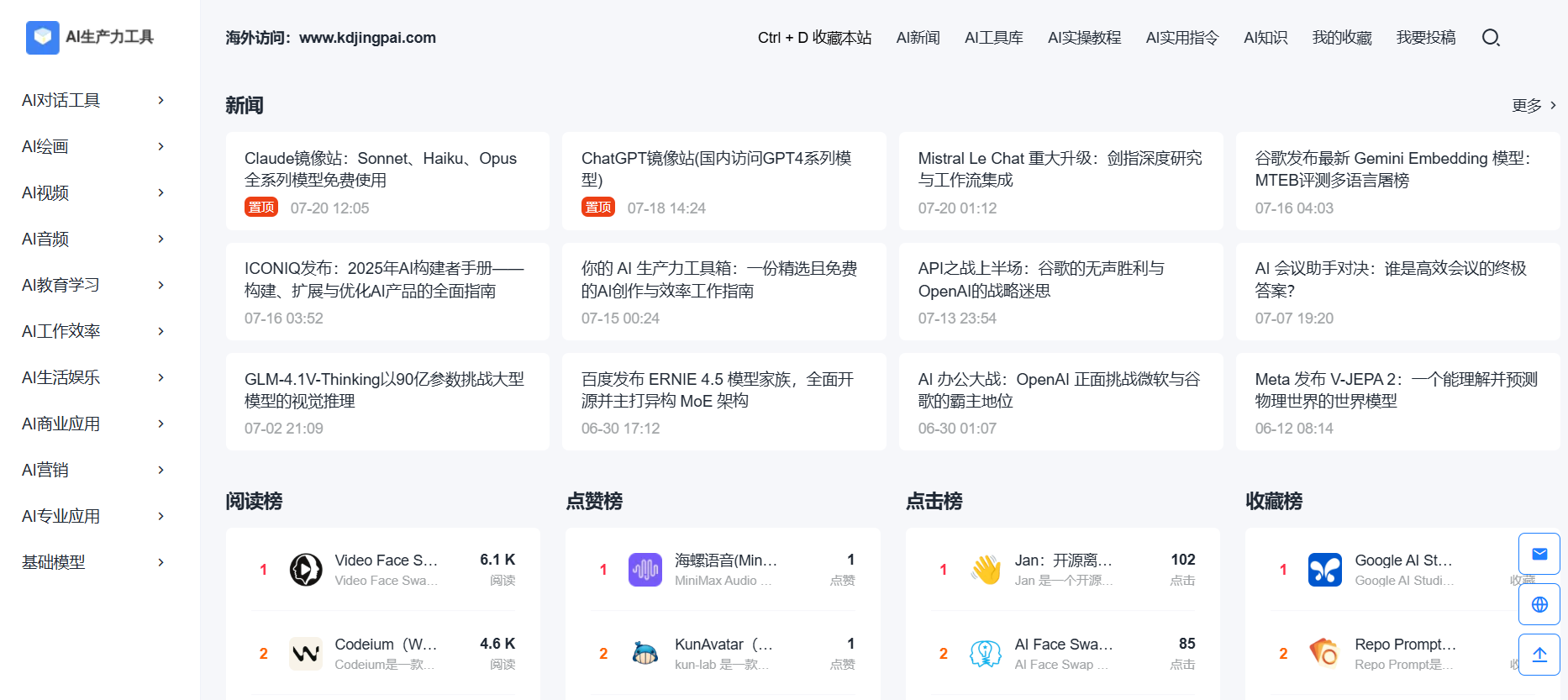Open the KunAvatar logo icon
Image resolution: width=1568 pixels, height=700 pixels.
point(645,654)
